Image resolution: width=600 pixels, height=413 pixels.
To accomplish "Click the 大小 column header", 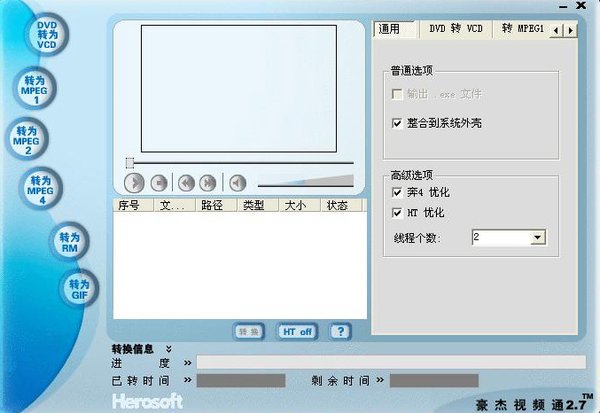I will coord(299,205).
